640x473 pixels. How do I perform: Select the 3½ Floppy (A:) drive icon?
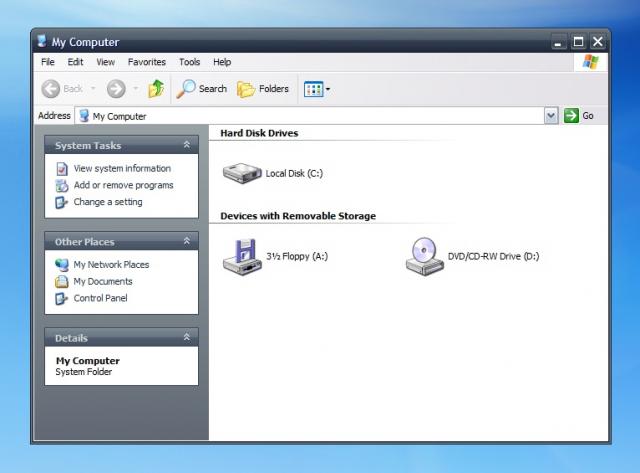(x=242, y=257)
